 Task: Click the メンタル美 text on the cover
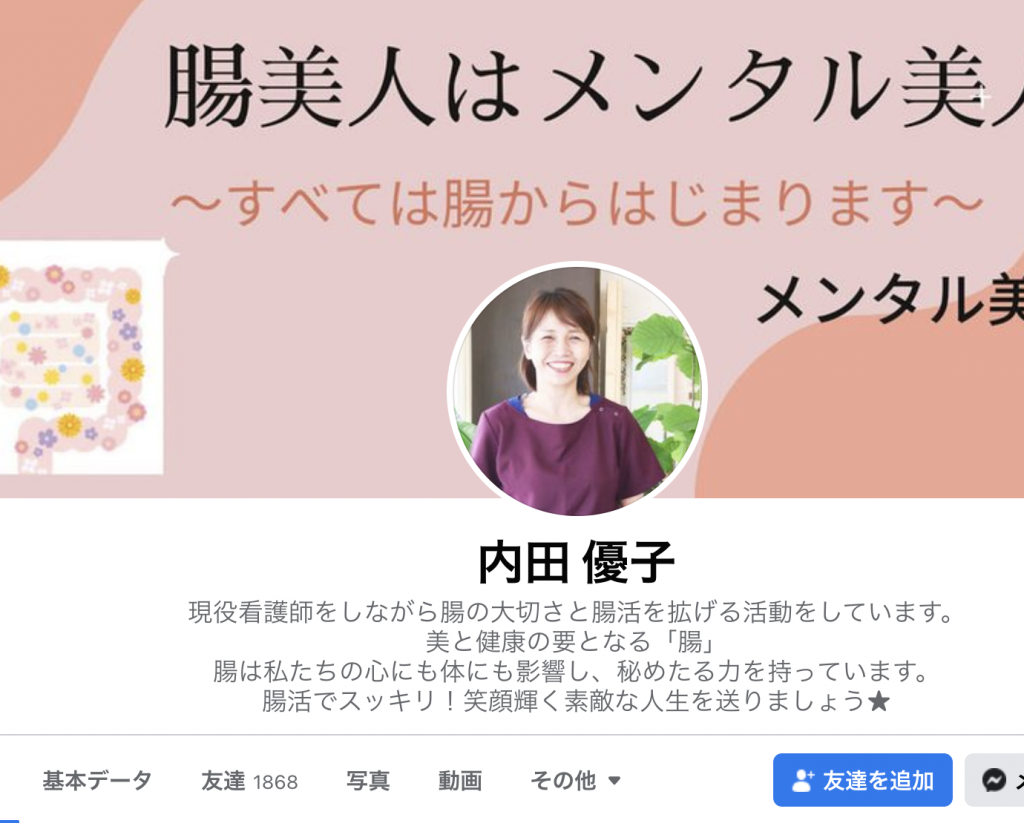click(x=889, y=301)
